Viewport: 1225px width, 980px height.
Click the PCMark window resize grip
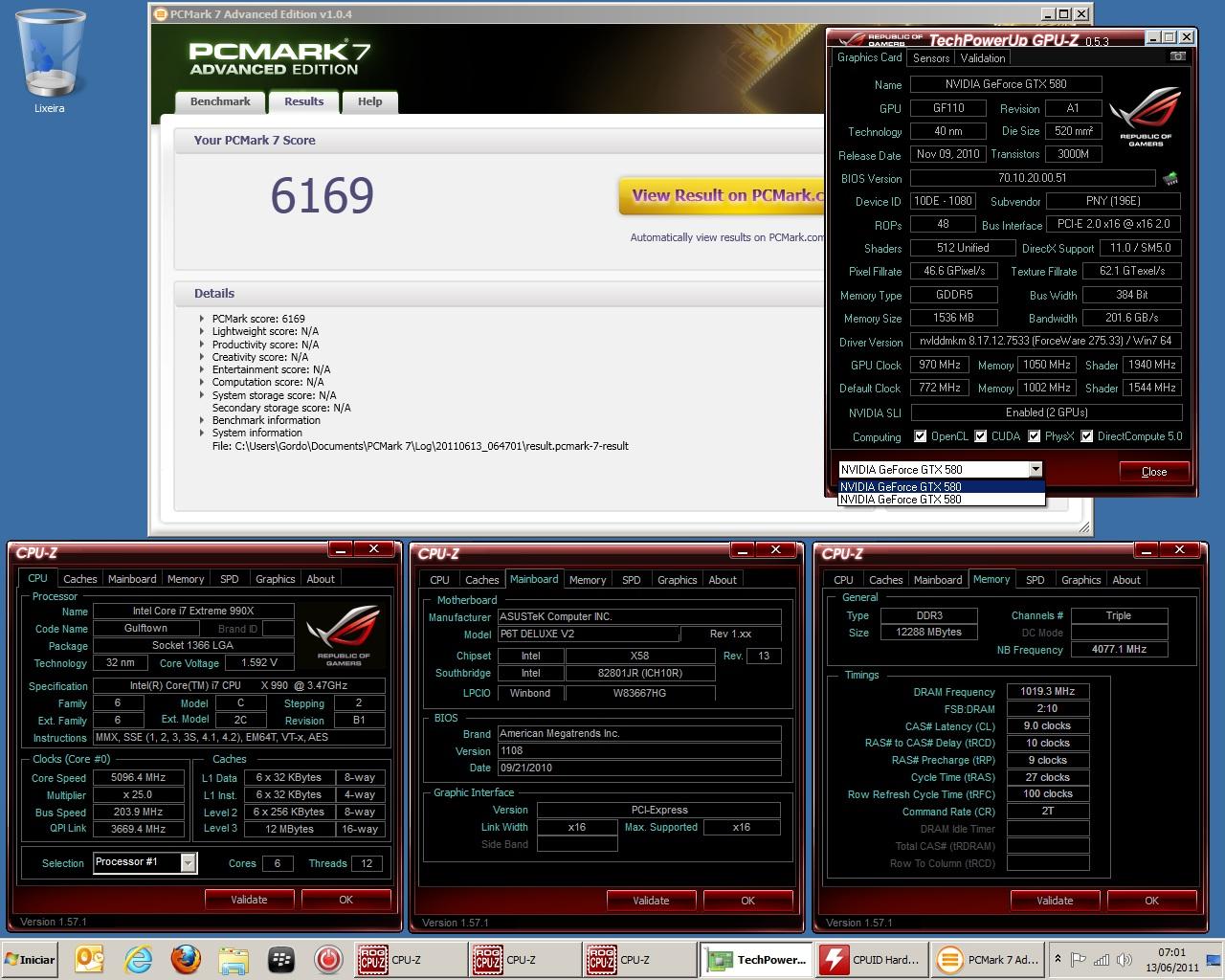1084,528
